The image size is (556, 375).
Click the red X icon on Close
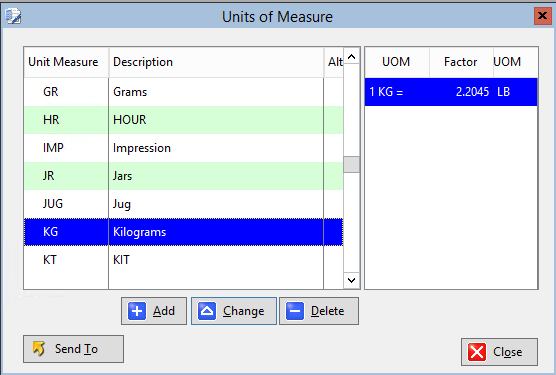pos(477,352)
